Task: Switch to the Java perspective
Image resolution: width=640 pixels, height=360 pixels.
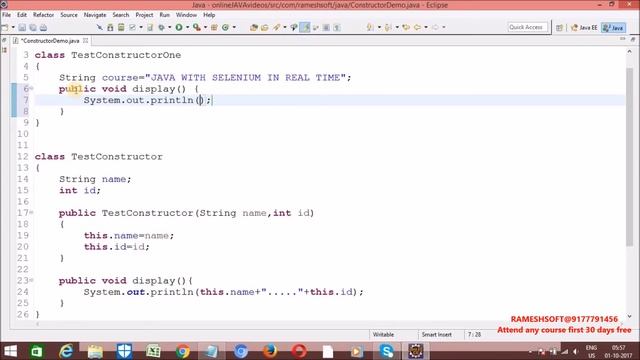Action: 613,27
